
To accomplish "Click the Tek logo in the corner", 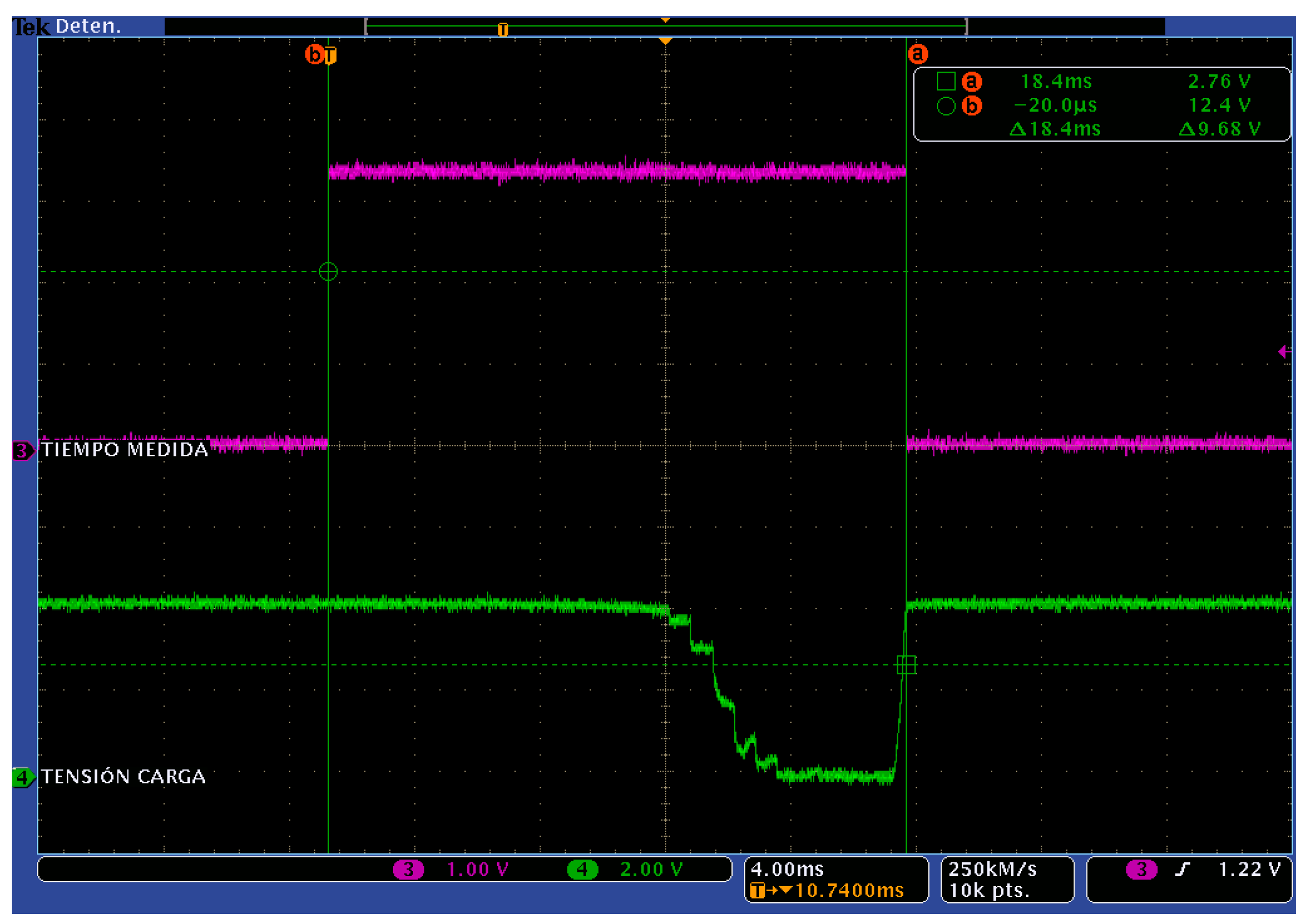I will [x=31, y=27].
